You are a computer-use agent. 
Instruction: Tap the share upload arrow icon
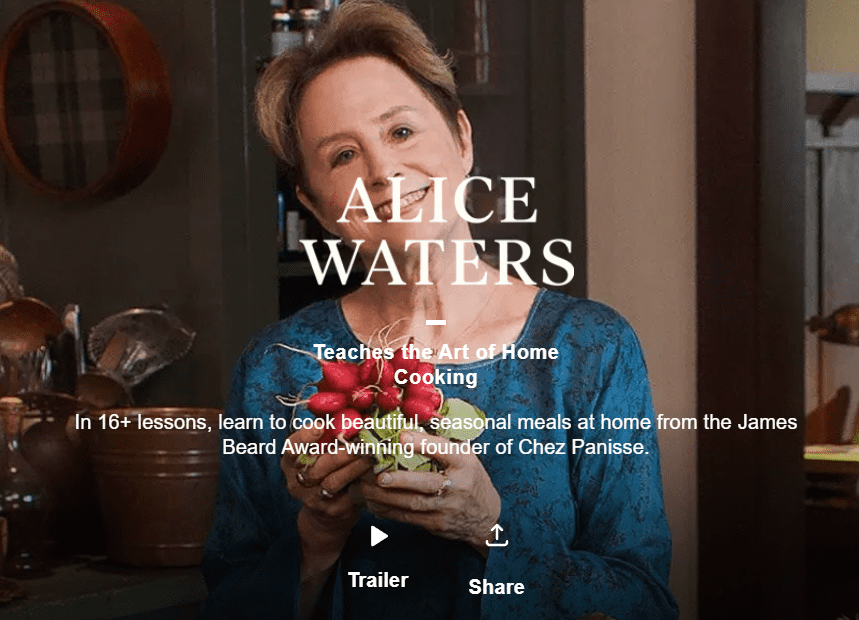[497, 536]
